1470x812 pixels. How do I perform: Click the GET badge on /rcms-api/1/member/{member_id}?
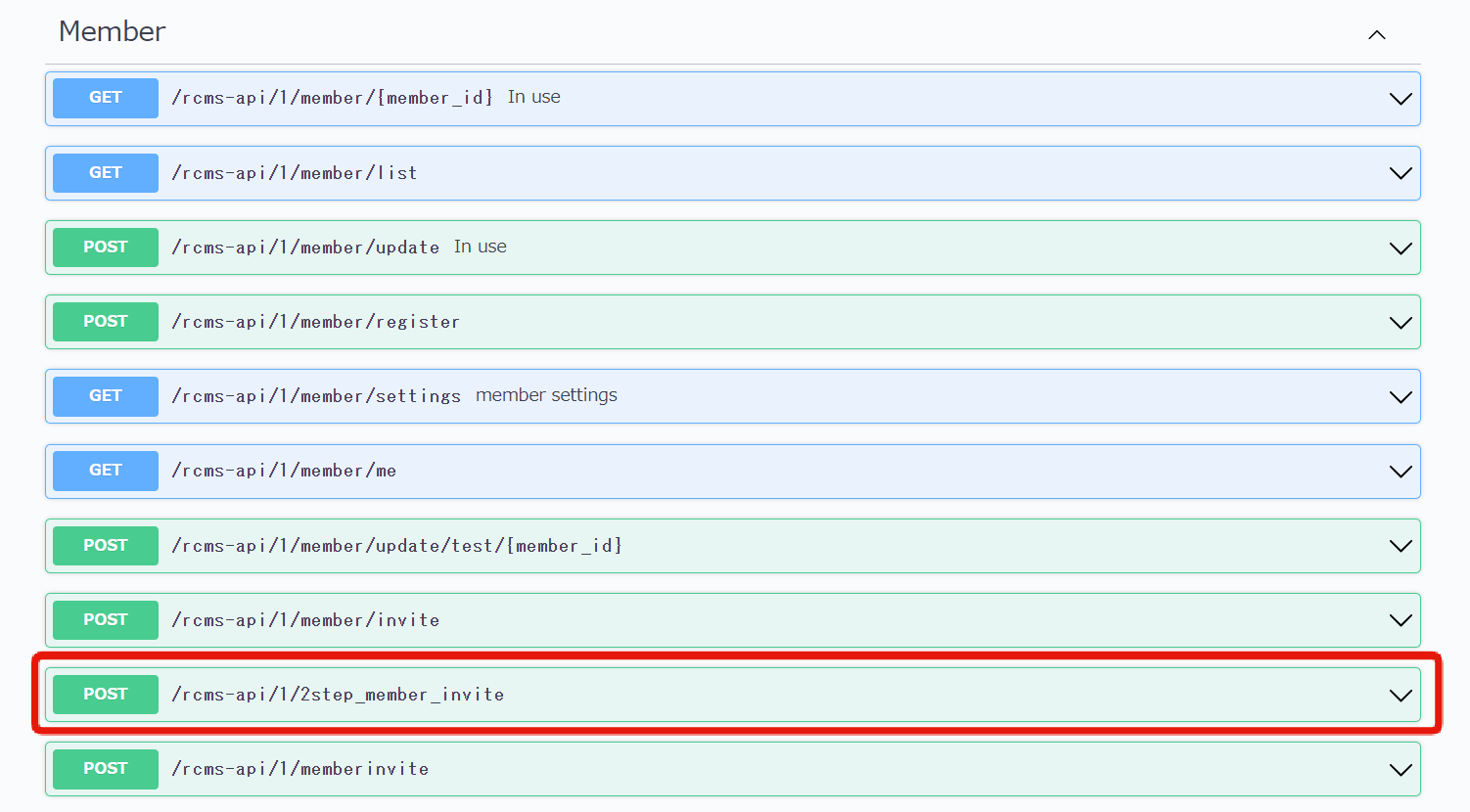pos(105,98)
